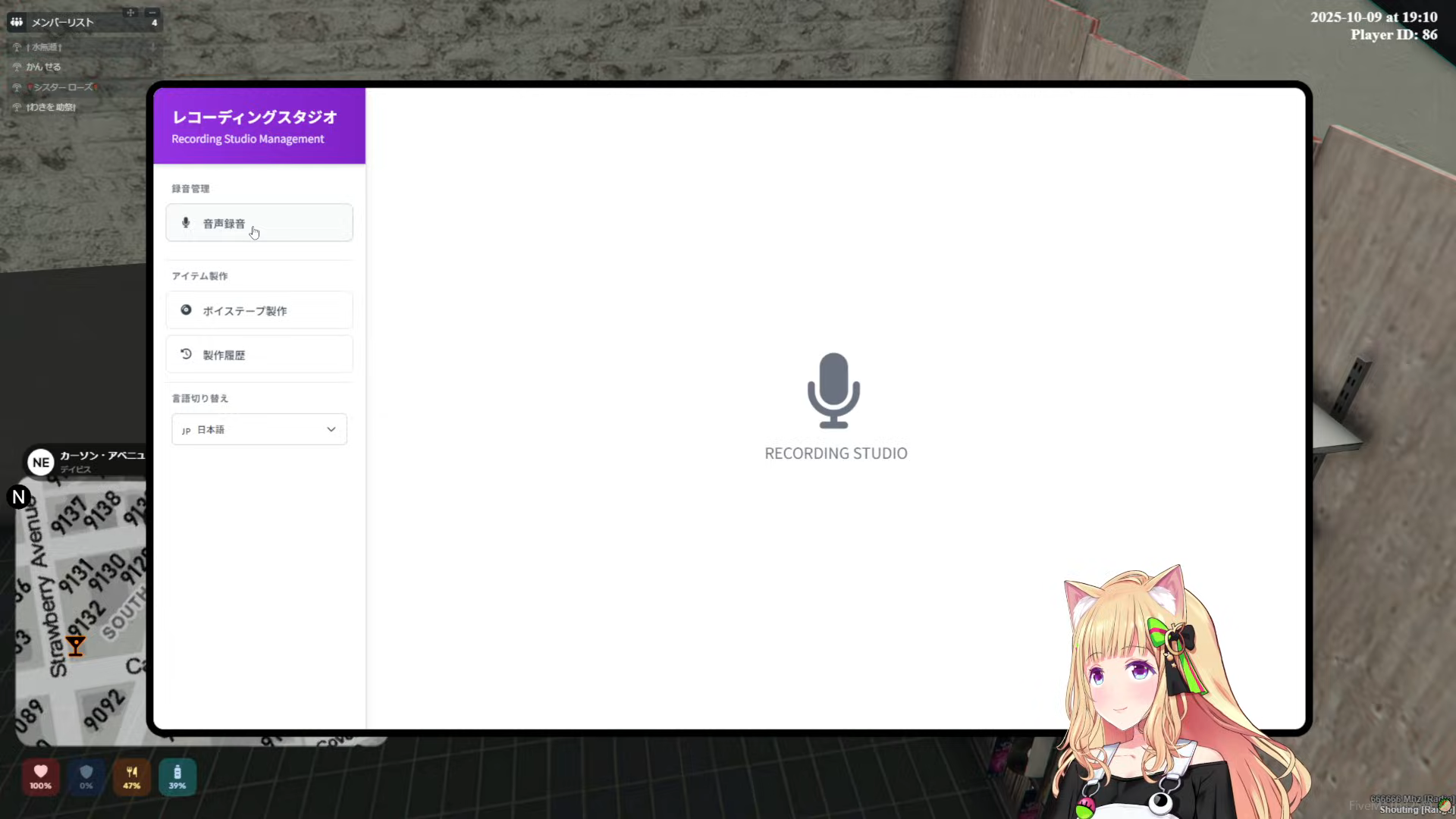1456x819 pixels.
Task: Click the tape disc icon for ボイステープ製作
Action: point(186,310)
